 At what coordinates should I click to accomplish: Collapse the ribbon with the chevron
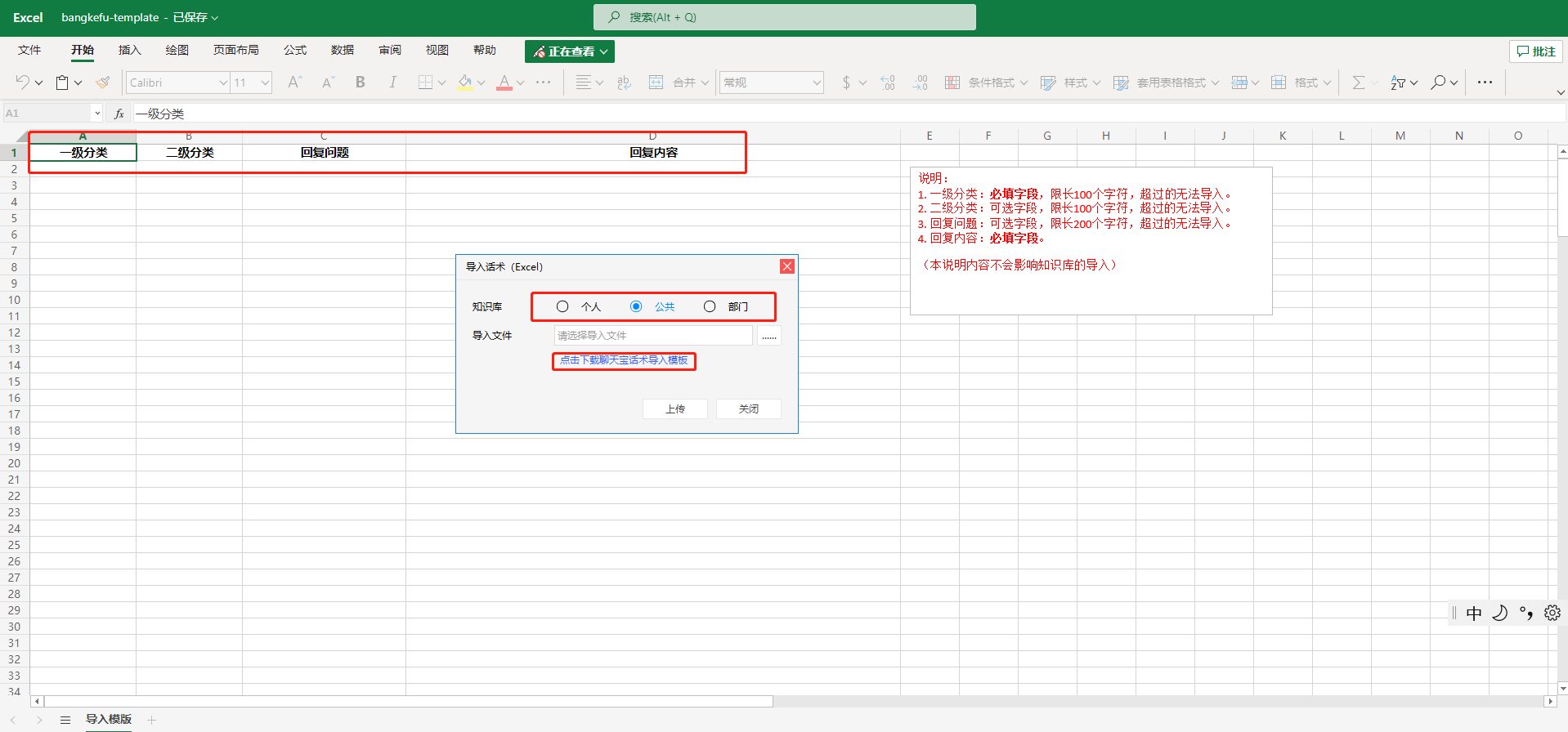pyautogui.click(x=1560, y=93)
